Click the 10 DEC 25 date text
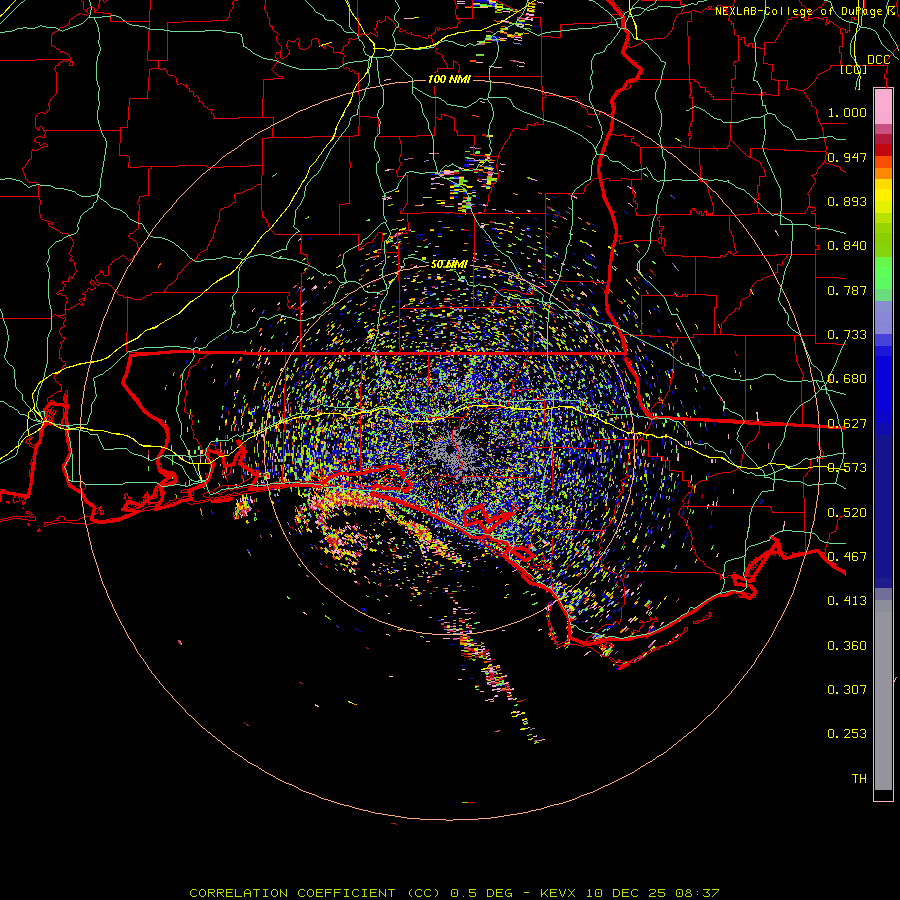Viewport: 900px width, 900px height. [626, 893]
